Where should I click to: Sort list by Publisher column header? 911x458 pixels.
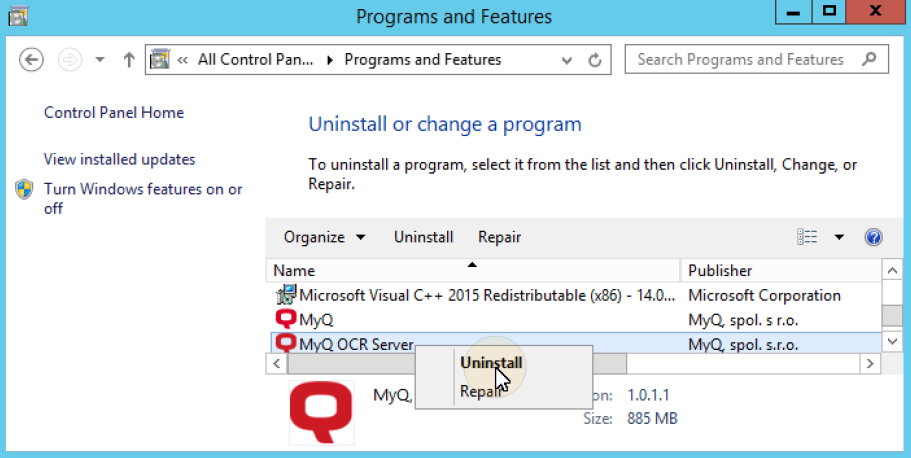pos(720,270)
